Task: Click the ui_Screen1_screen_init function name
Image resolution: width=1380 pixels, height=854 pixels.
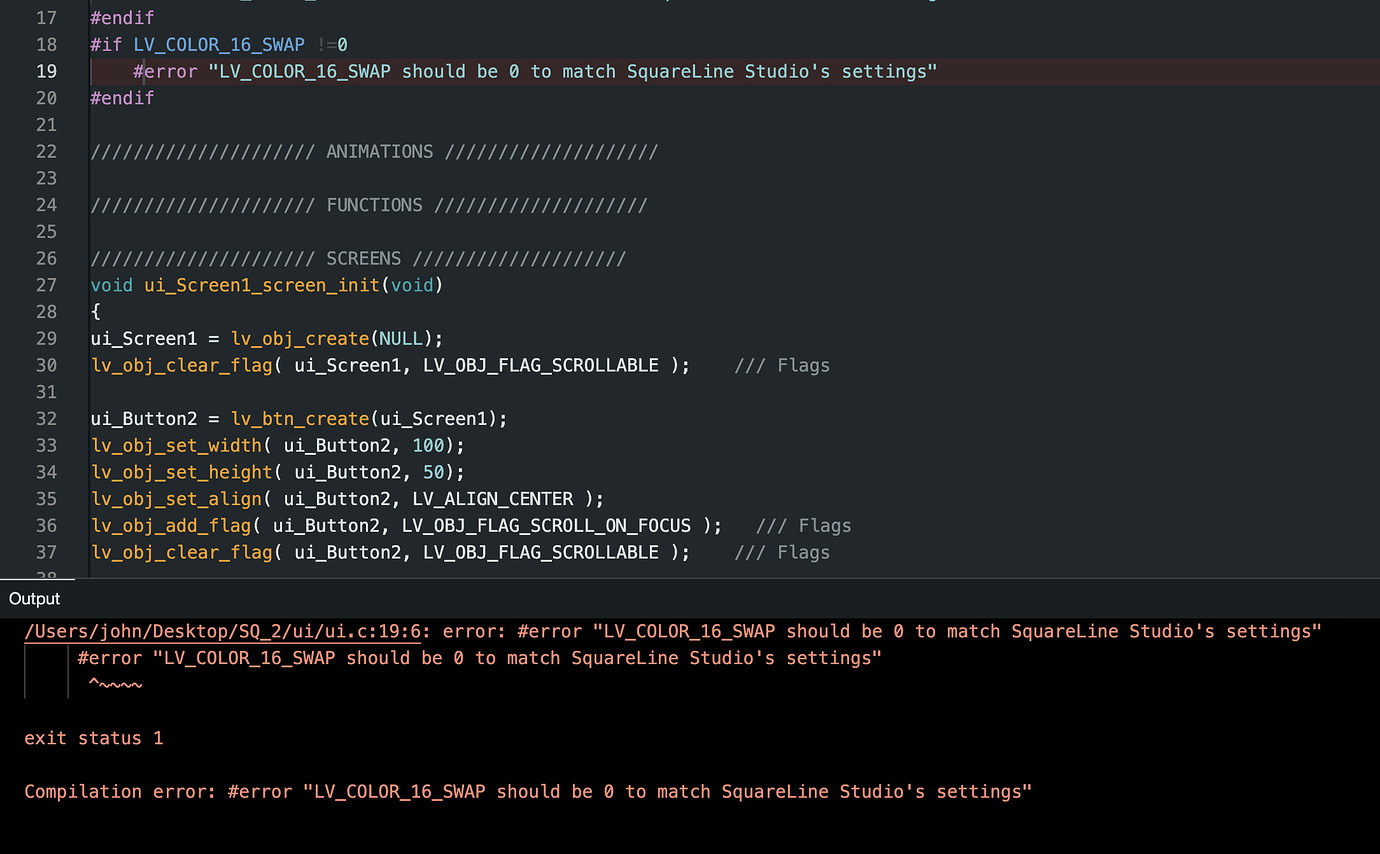Action: coord(262,285)
